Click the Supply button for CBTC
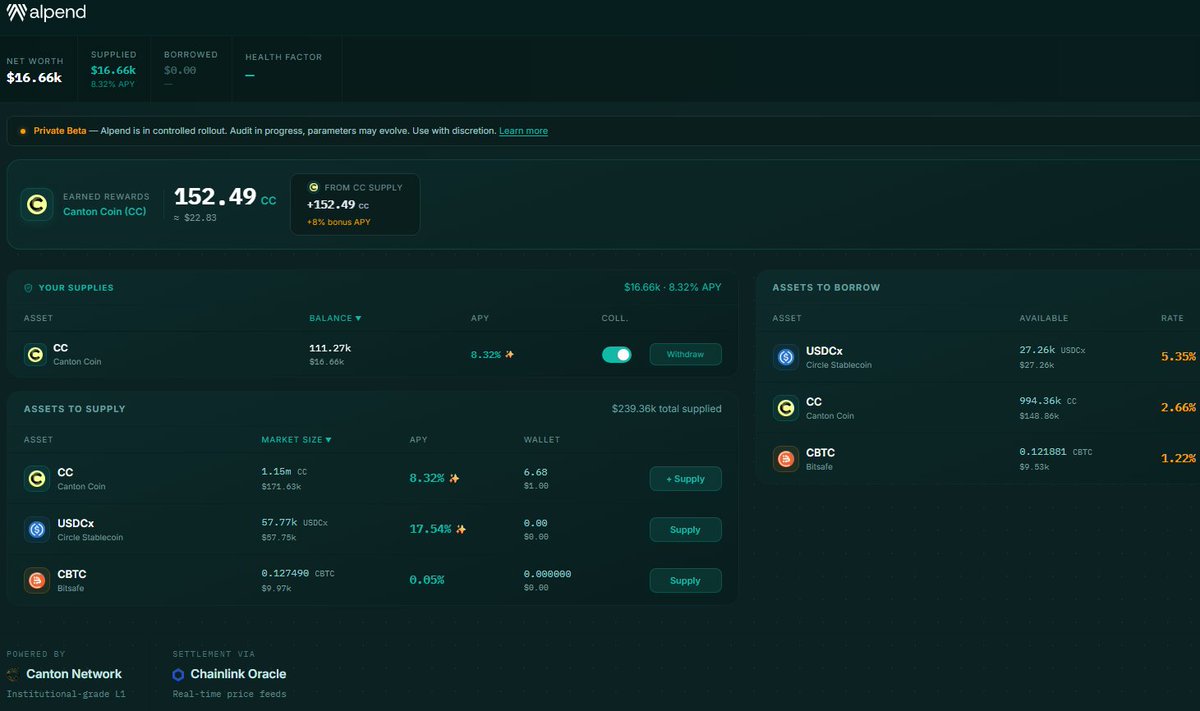The image size is (1200, 711). pos(685,580)
